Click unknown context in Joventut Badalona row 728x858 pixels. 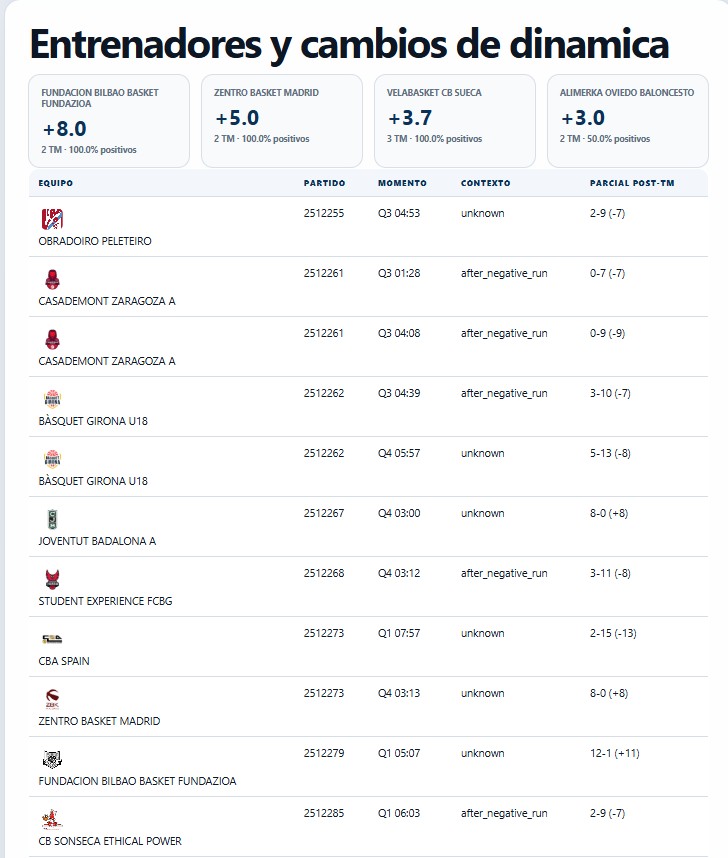click(x=482, y=513)
